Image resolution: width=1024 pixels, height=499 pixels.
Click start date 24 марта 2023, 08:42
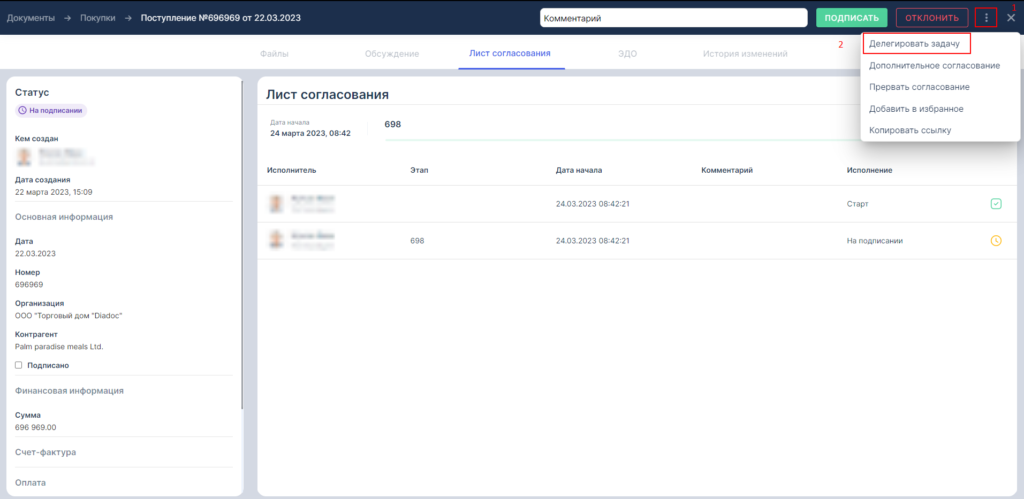click(x=311, y=133)
